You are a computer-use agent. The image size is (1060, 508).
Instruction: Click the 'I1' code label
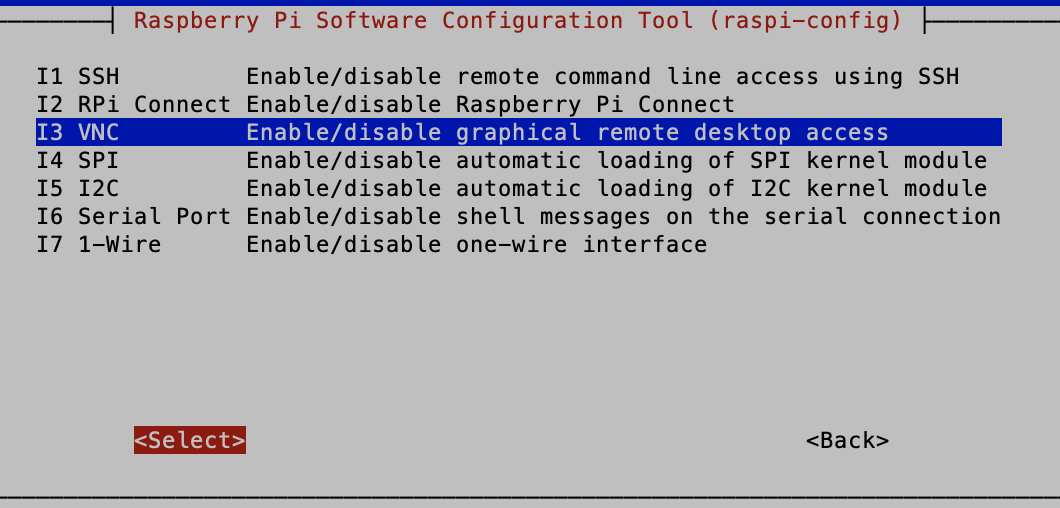coord(50,77)
